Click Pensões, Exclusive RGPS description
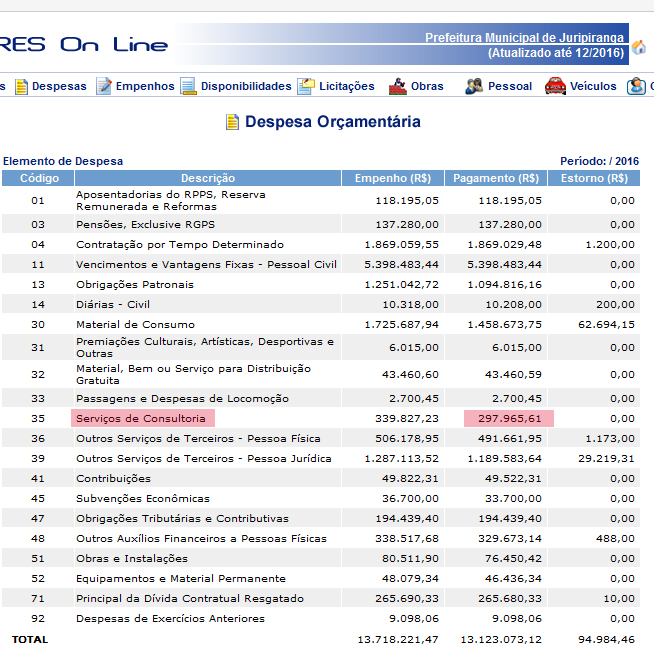This screenshot has height=652, width=654. (145, 225)
